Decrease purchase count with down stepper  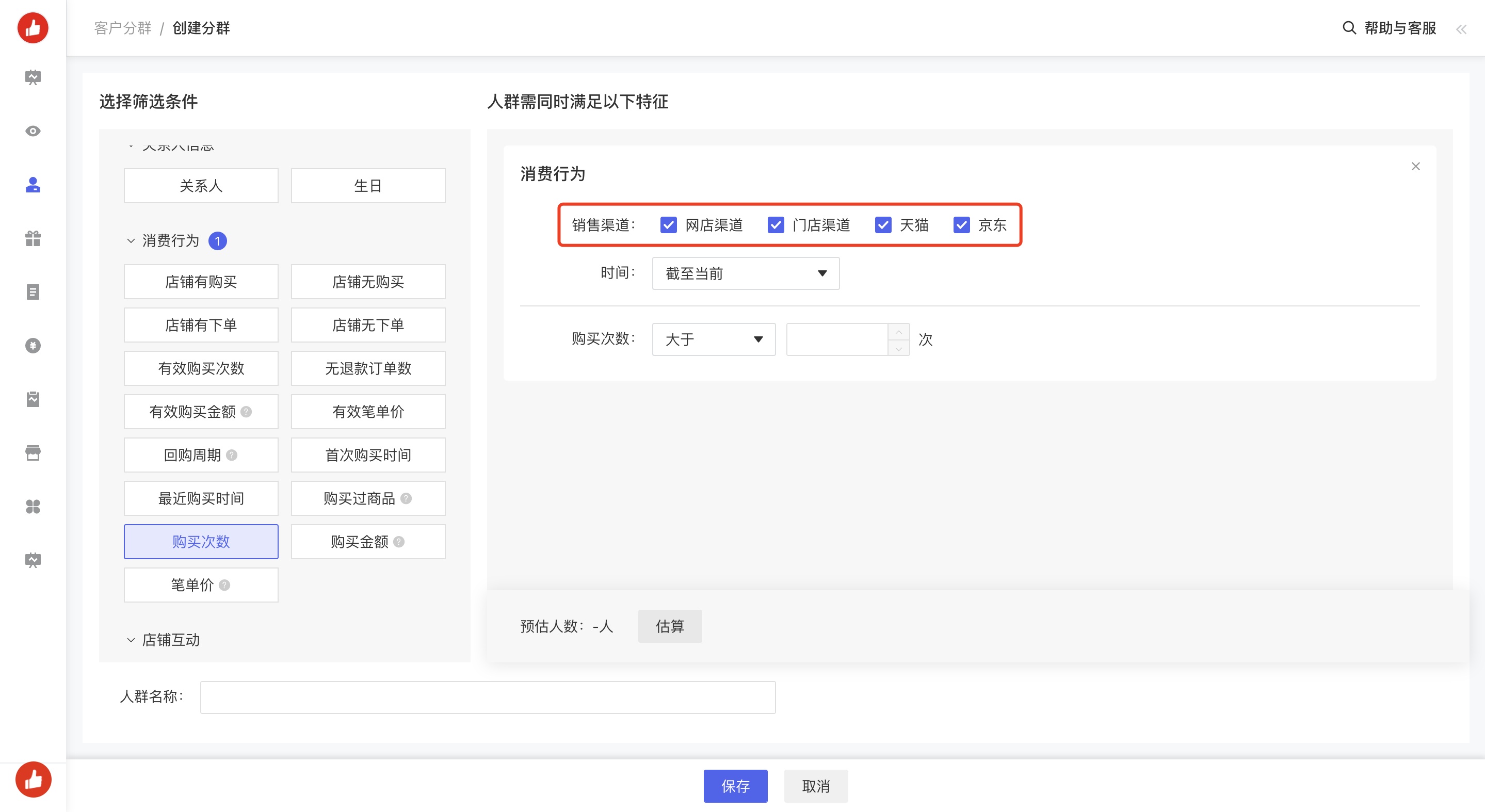click(x=898, y=348)
